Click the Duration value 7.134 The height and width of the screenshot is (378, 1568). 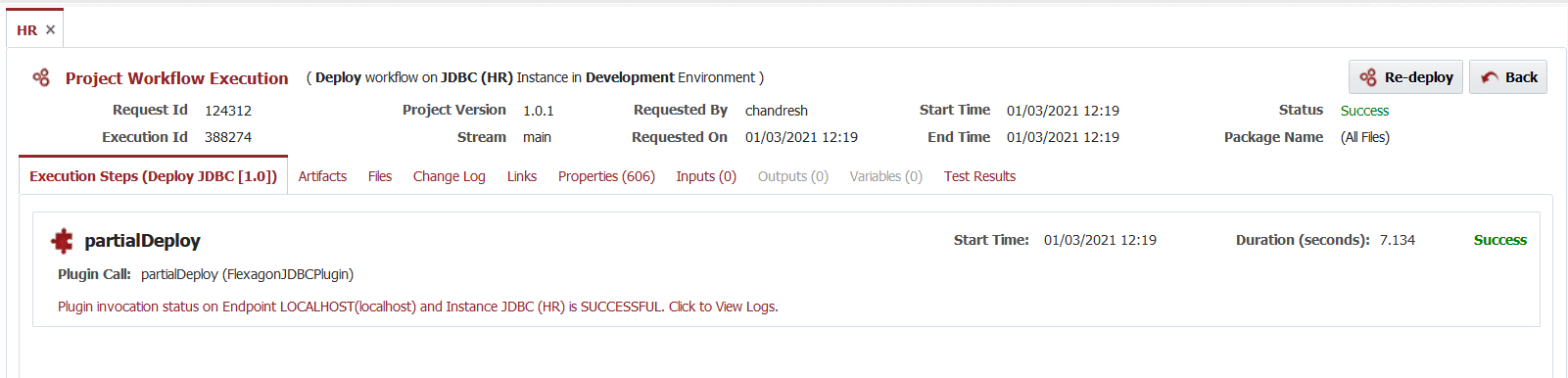click(x=1398, y=240)
